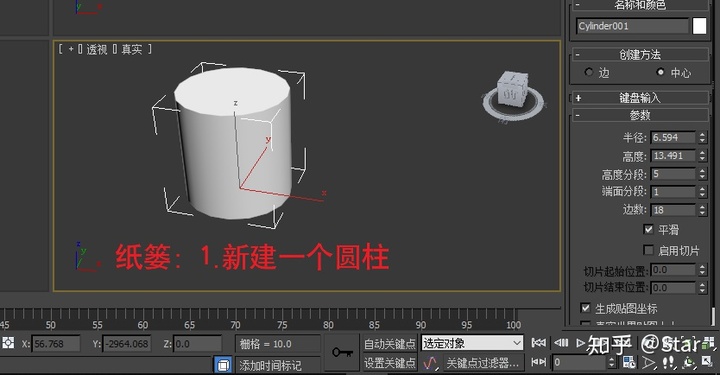The image size is (720, 375).
Task: Click the Cylinder001 name field
Action: coord(633,26)
